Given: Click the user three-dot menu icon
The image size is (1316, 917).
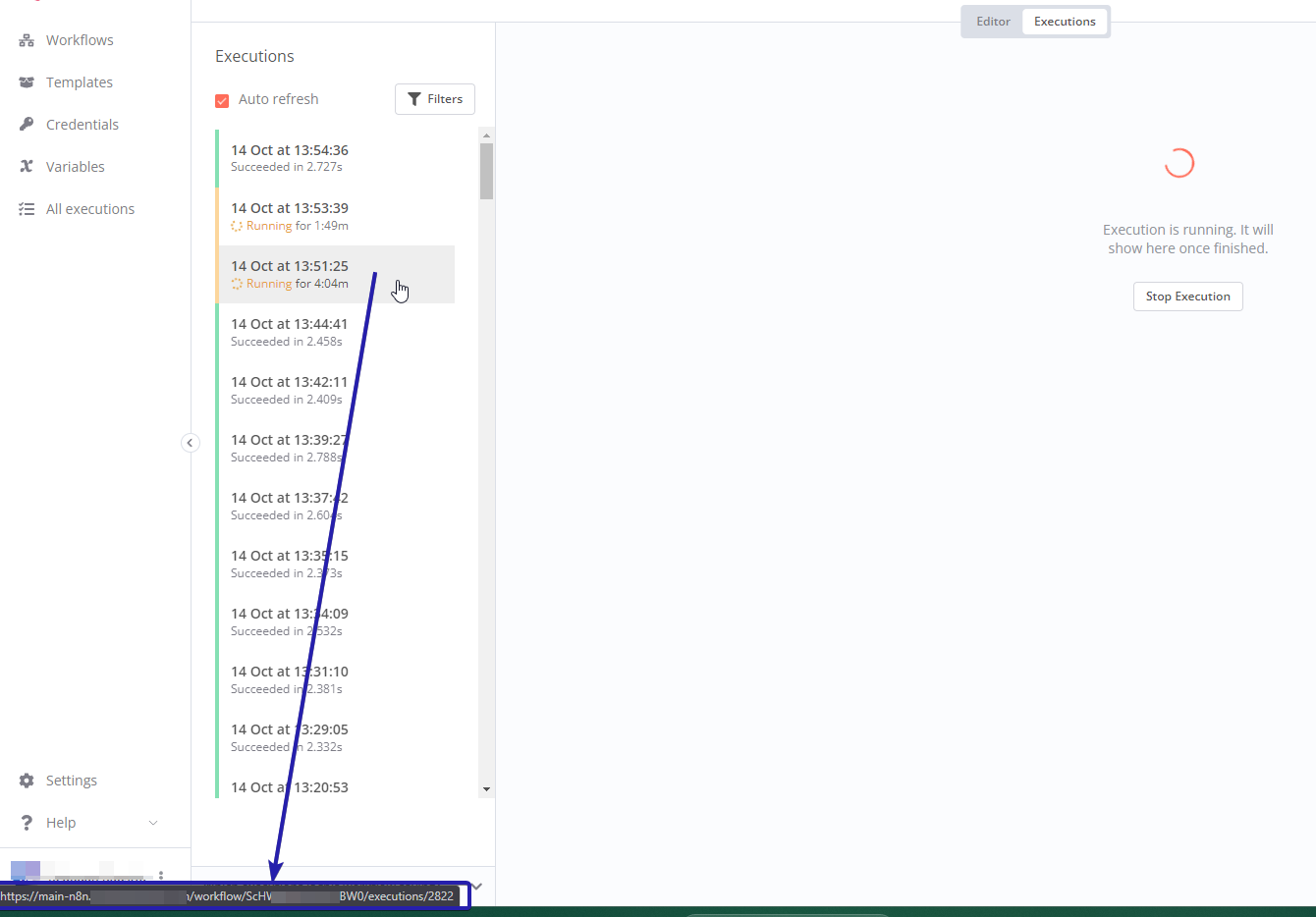Looking at the screenshot, I should click(161, 874).
